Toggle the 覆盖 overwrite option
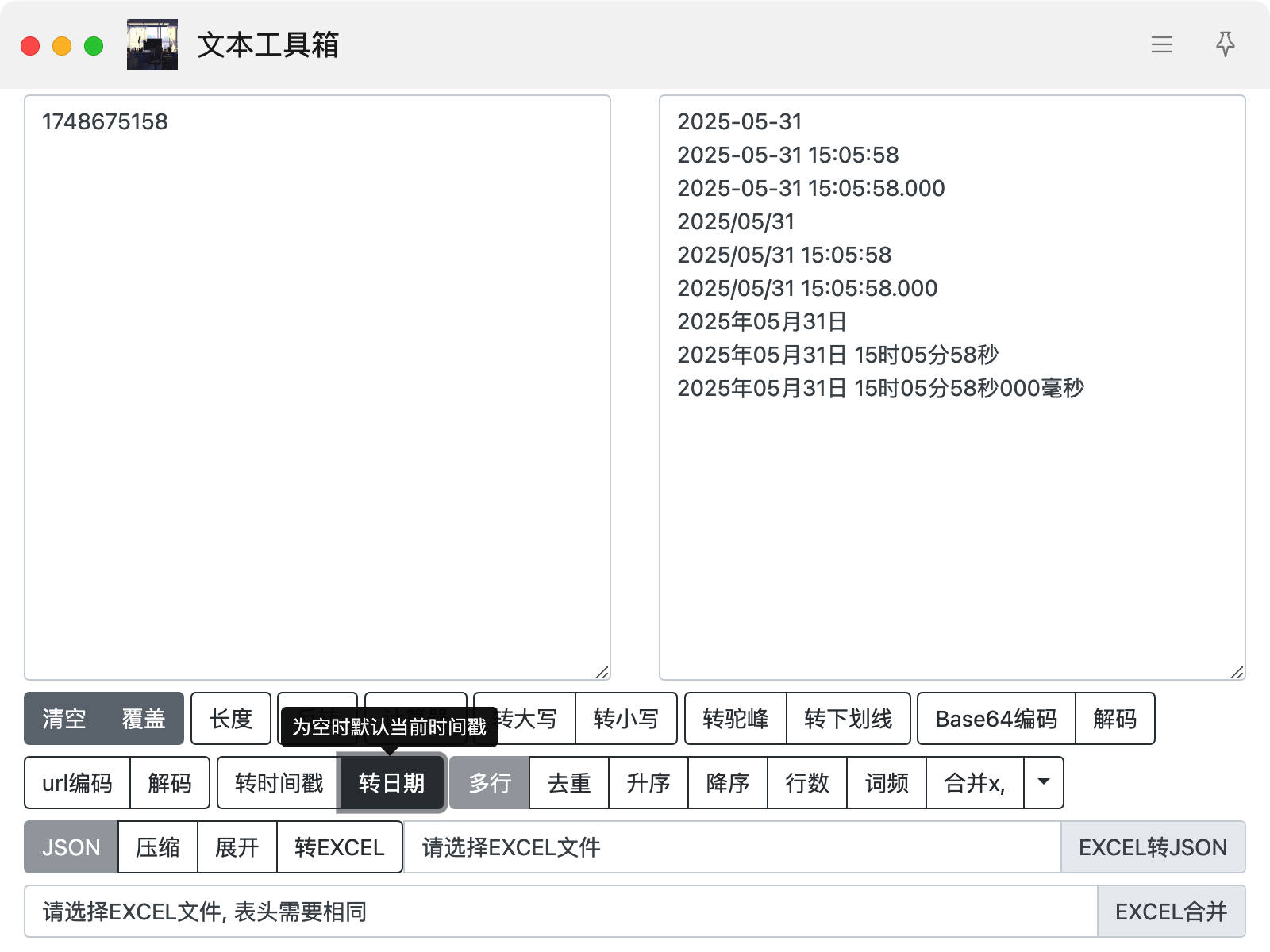Viewport: 1270px width, 952px height. (144, 719)
